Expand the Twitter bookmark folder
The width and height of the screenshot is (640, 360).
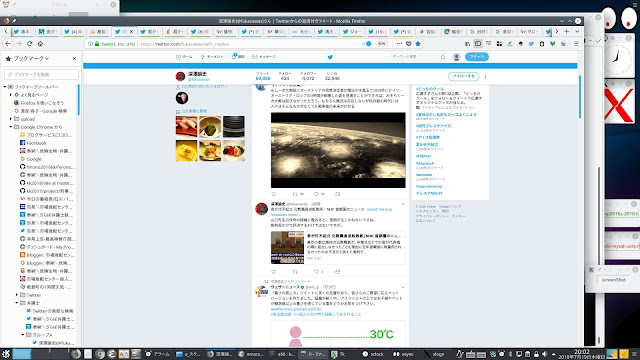click(x=17, y=295)
